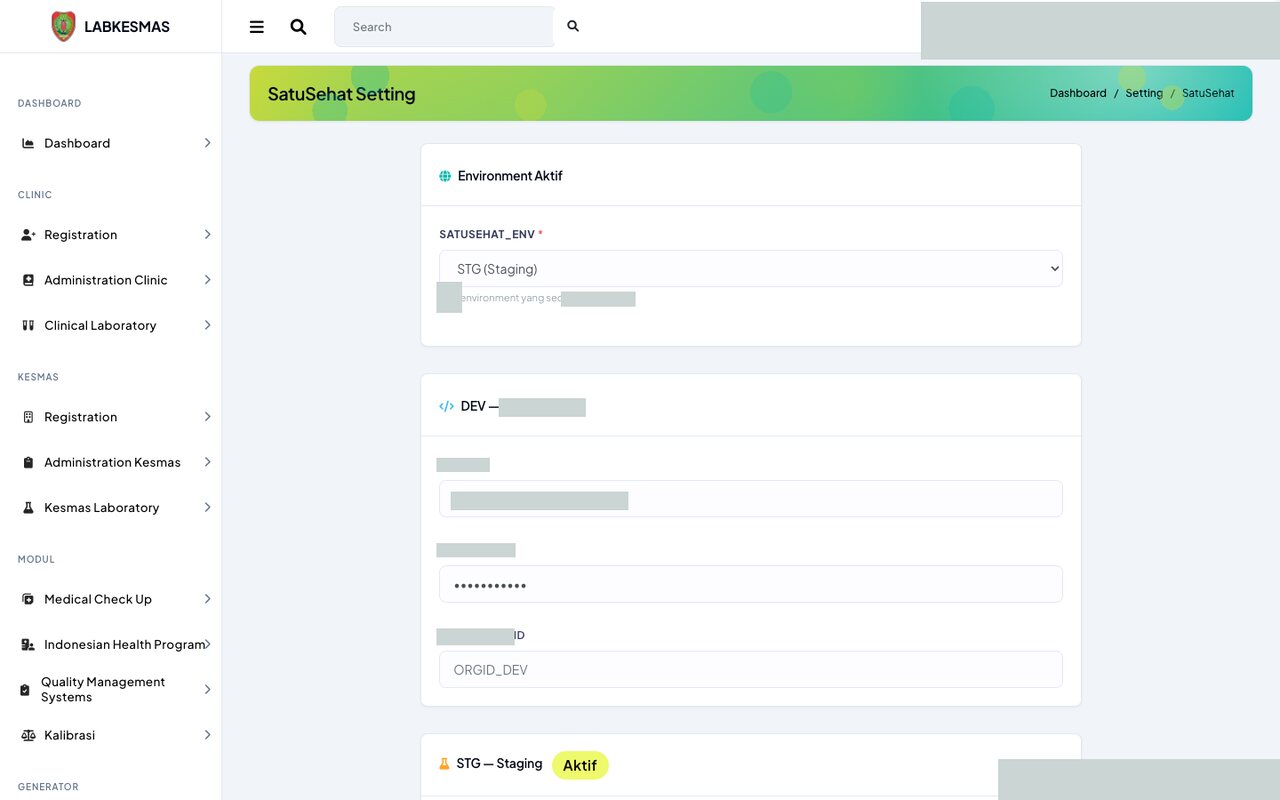This screenshot has height=800, width=1280.
Task: Click the Kesmas Registration icon
Action: coord(28,417)
